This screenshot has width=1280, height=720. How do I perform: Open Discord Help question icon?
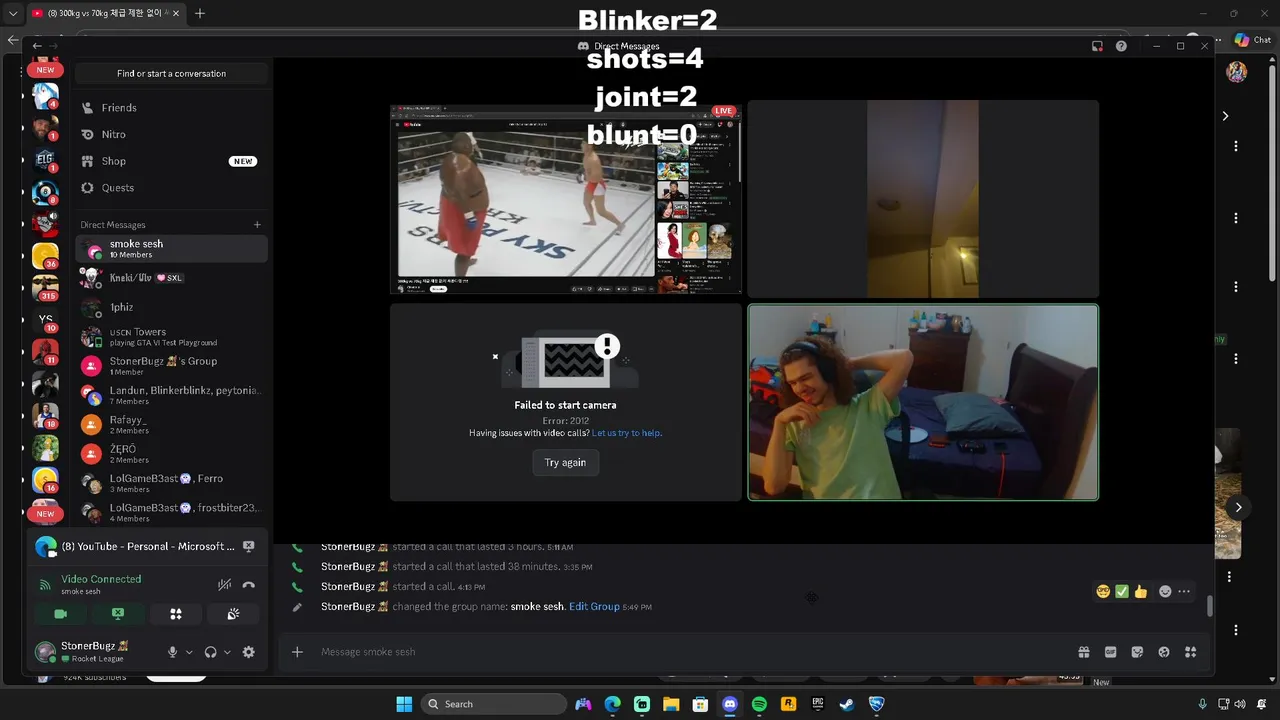coord(1121,46)
